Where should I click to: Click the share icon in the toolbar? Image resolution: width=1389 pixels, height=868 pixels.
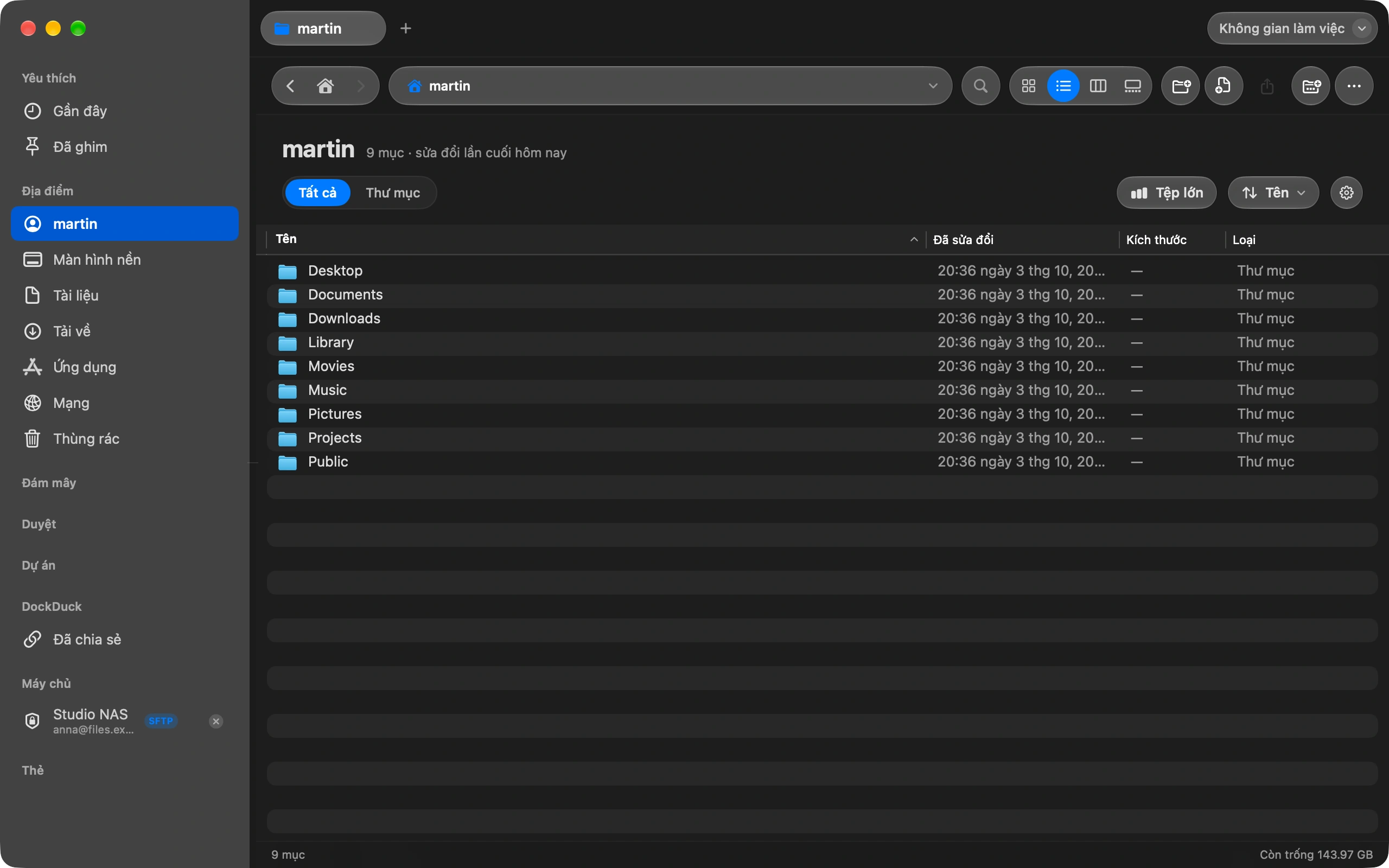pos(1267,86)
